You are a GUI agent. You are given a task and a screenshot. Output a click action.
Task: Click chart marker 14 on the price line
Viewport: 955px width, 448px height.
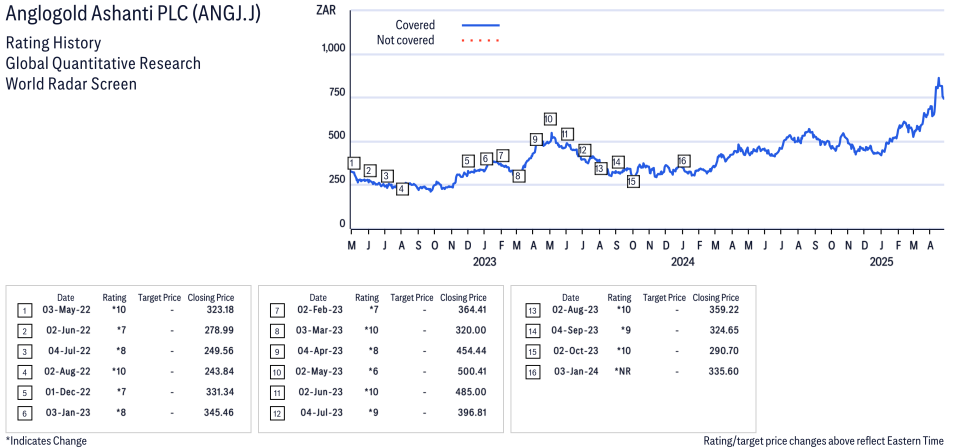click(x=618, y=162)
